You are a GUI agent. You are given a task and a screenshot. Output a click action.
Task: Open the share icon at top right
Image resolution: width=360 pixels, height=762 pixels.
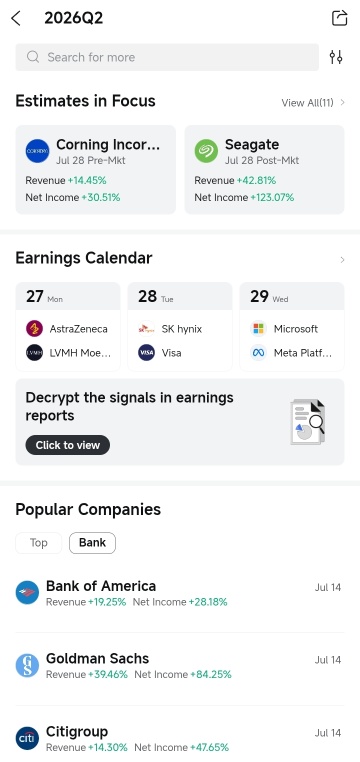pos(340,18)
